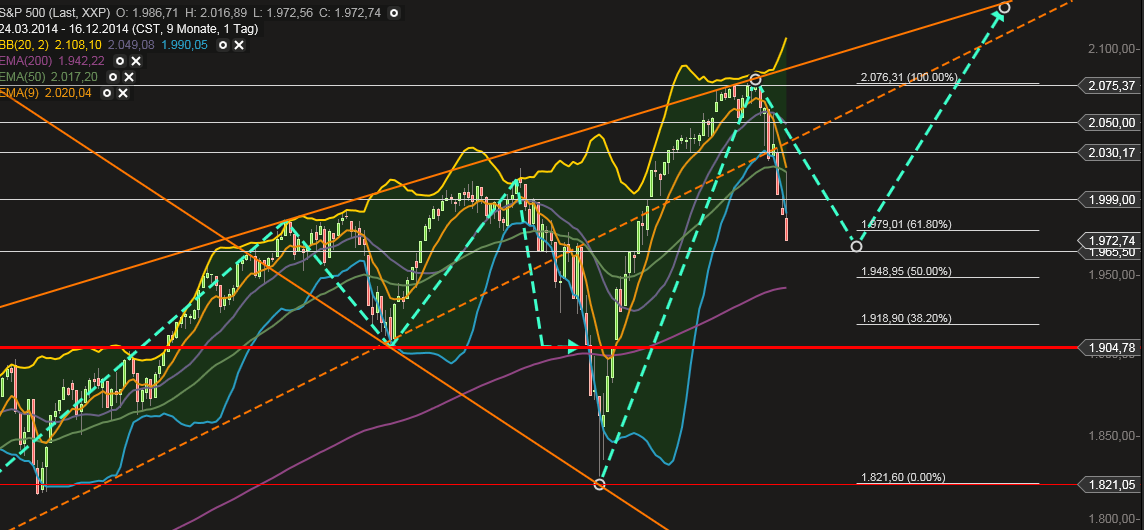Click the small cyan arrowhead on red line
Image resolution: width=1144 pixels, height=530 pixels.
(x=573, y=347)
